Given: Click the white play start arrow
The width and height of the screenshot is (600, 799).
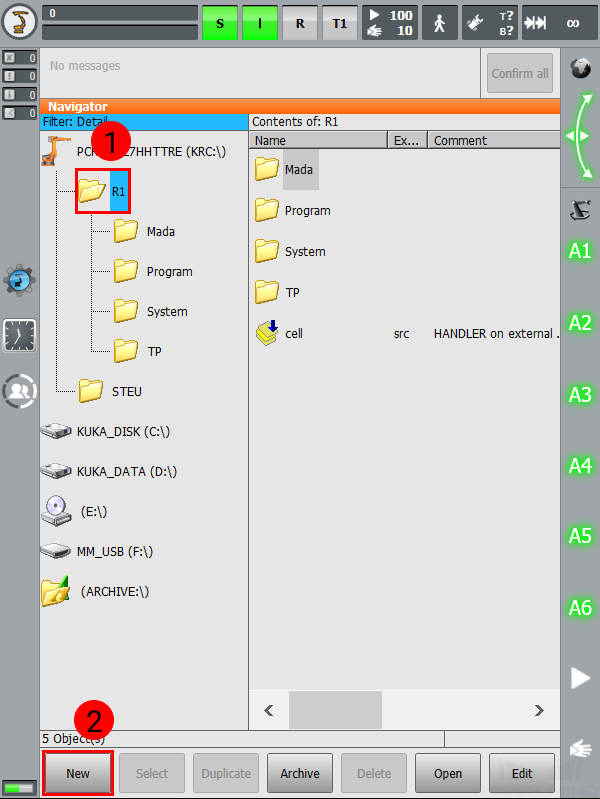Looking at the screenshot, I should 580,678.
